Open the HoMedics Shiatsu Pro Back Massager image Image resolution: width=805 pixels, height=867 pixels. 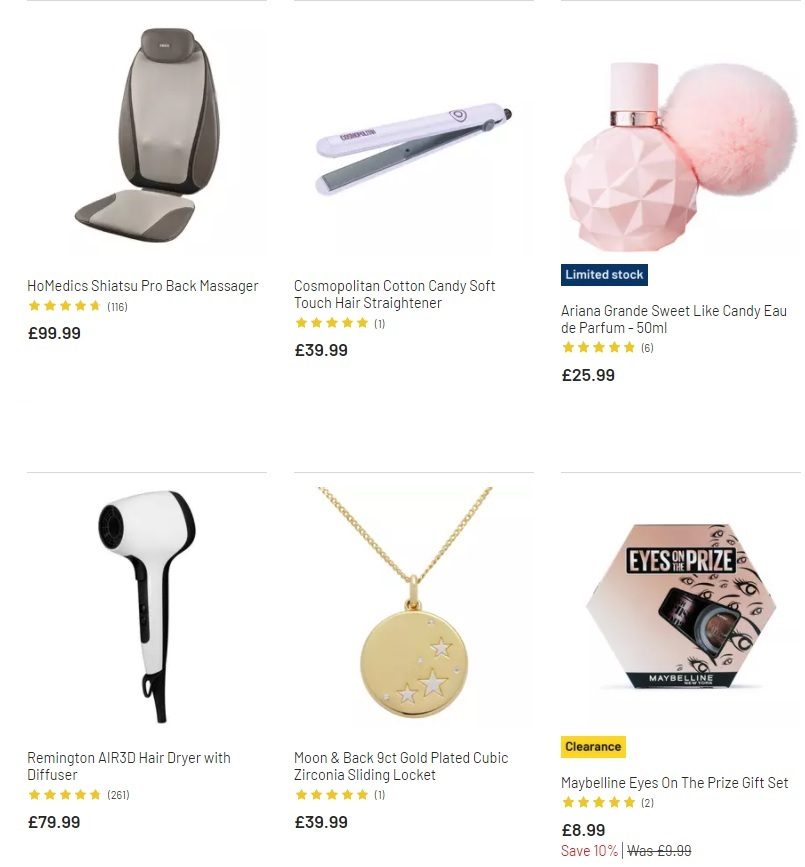coord(147,135)
